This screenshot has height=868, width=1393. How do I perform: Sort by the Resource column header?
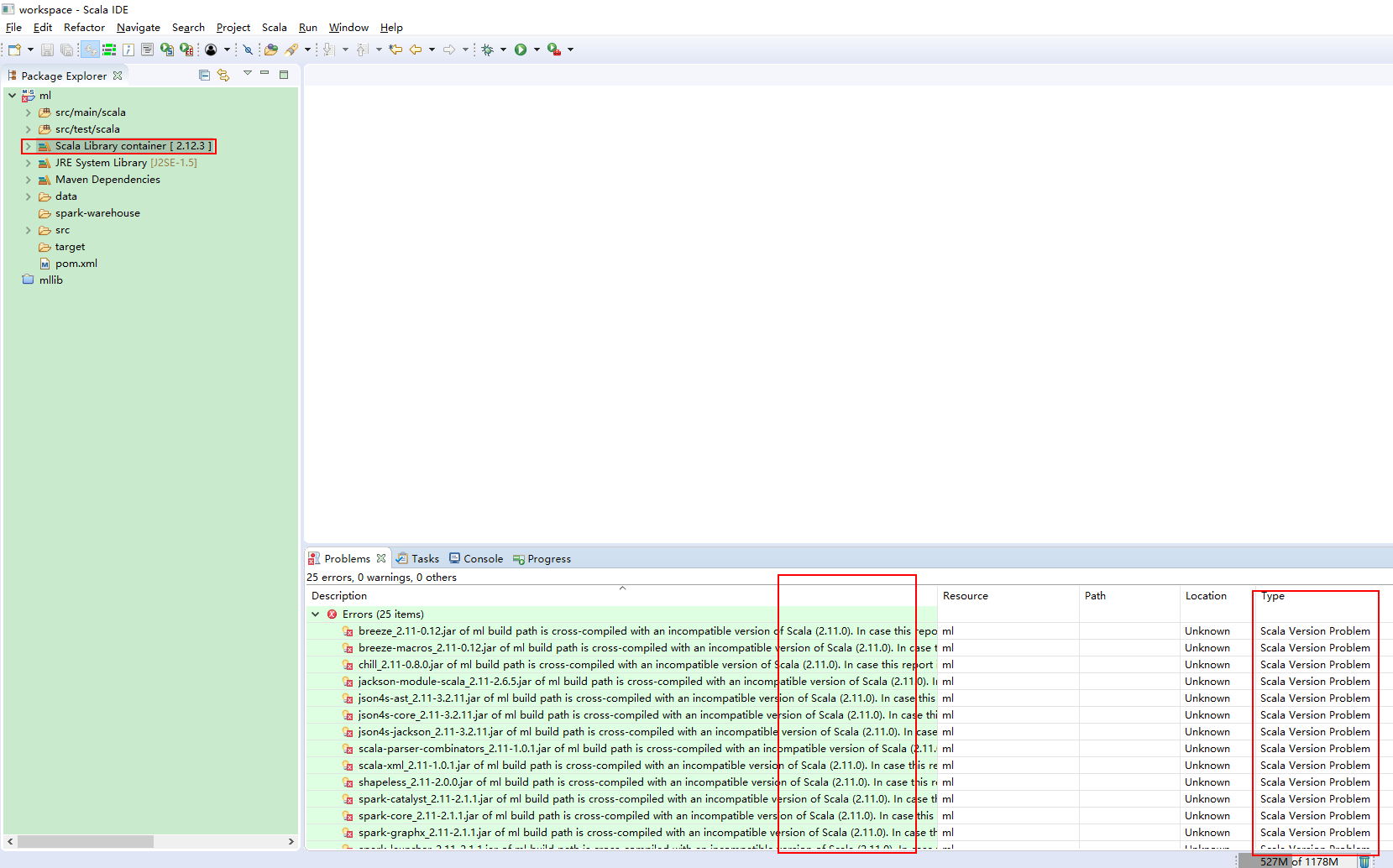click(x=1008, y=596)
